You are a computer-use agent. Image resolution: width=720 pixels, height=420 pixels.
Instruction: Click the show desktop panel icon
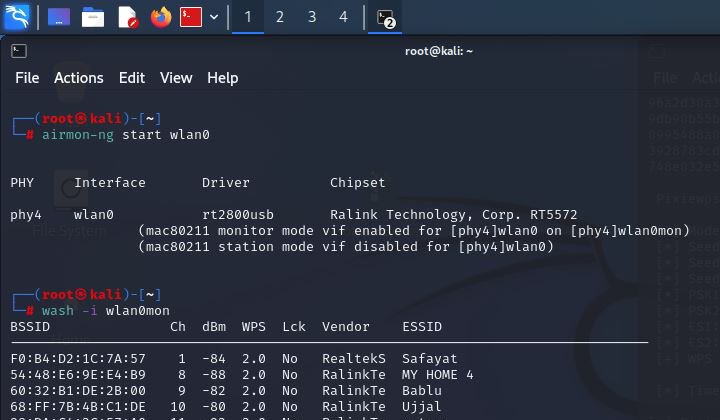click(59, 17)
